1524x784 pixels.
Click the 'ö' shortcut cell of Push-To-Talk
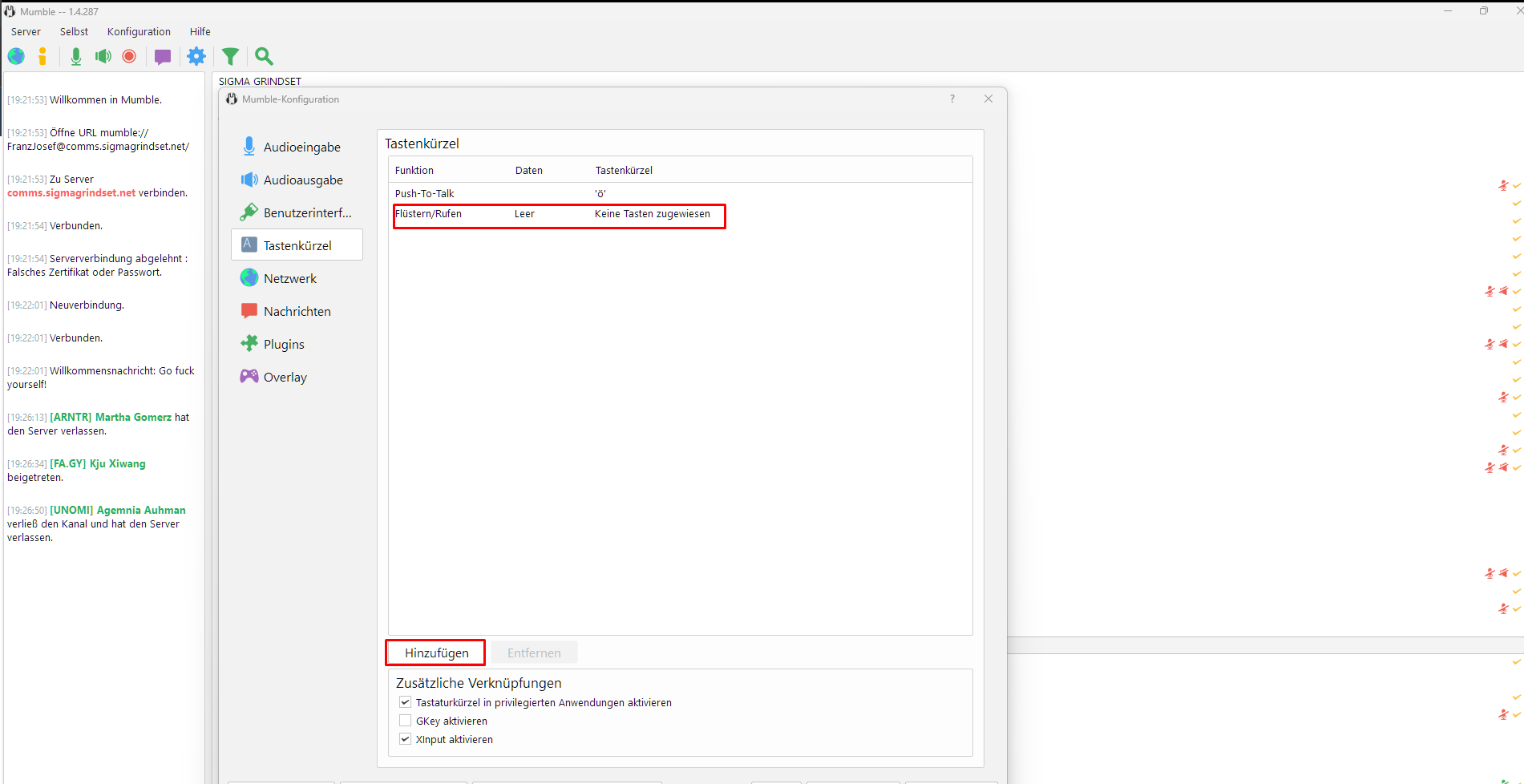pos(600,194)
